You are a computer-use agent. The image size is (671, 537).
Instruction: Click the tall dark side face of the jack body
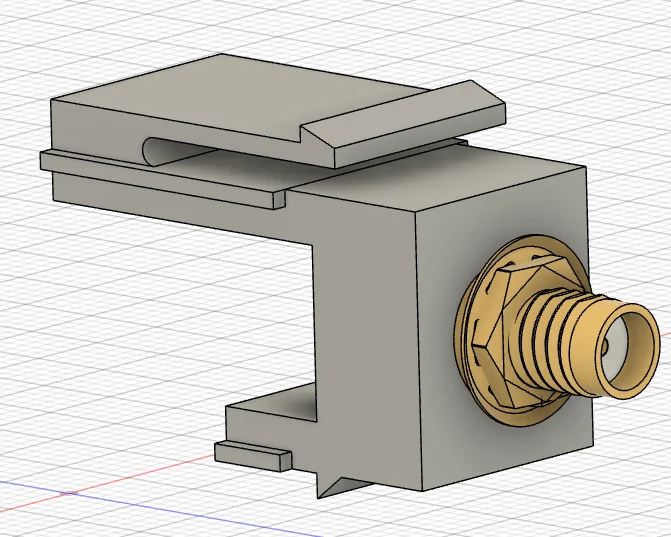click(366, 334)
